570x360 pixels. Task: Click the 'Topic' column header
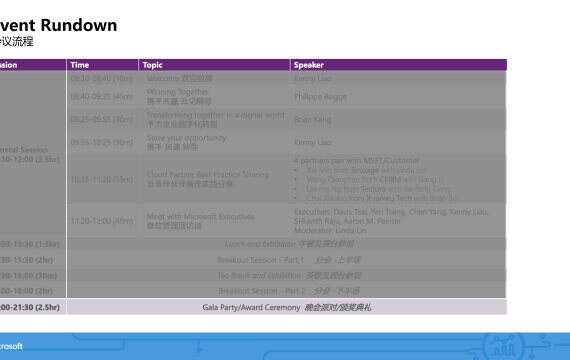(214, 65)
